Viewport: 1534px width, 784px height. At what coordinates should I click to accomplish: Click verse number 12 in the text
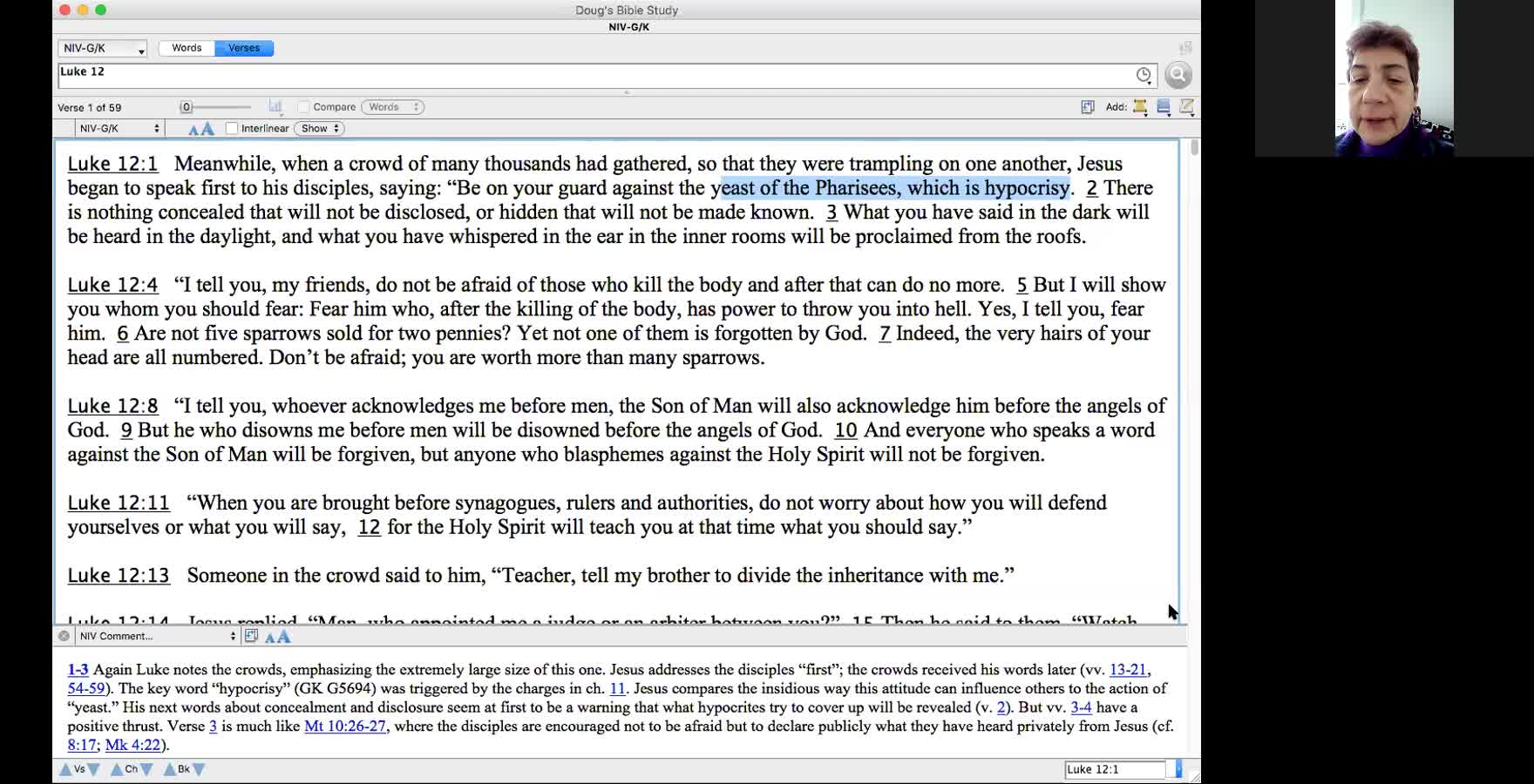[x=370, y=527]
